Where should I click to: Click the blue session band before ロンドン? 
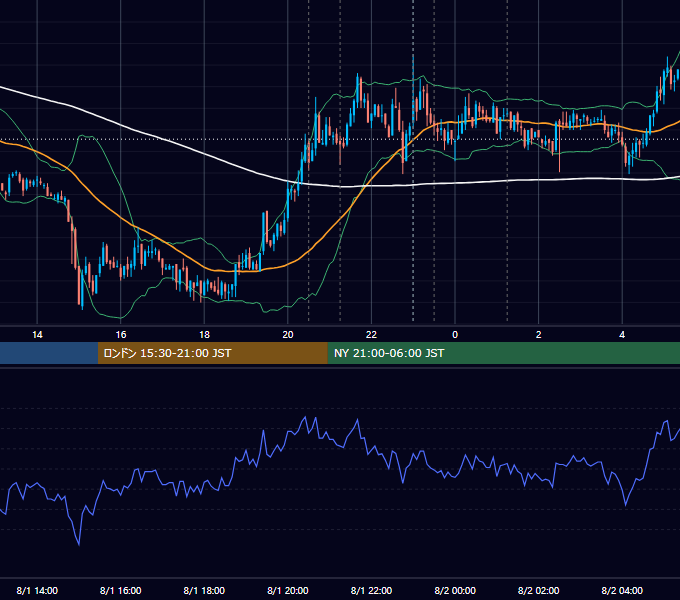point(49,353)
